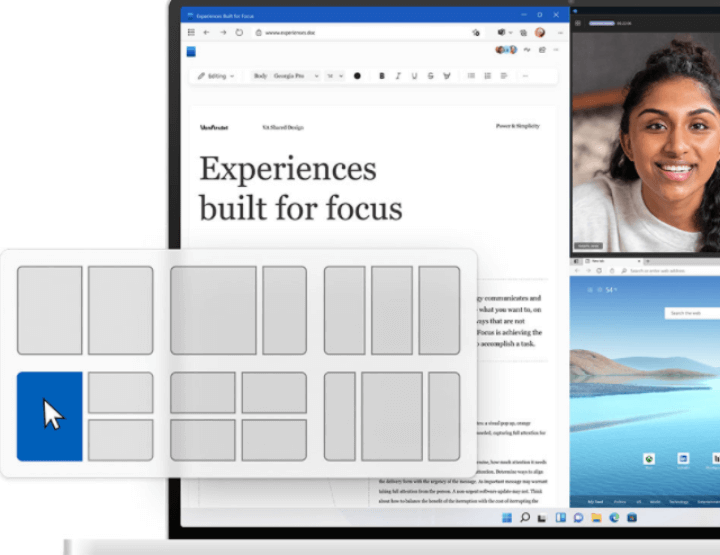Viewport: 720px width, 555px height.
Task: Select the Technology tab in Edge window
Action: click(679, 502)
